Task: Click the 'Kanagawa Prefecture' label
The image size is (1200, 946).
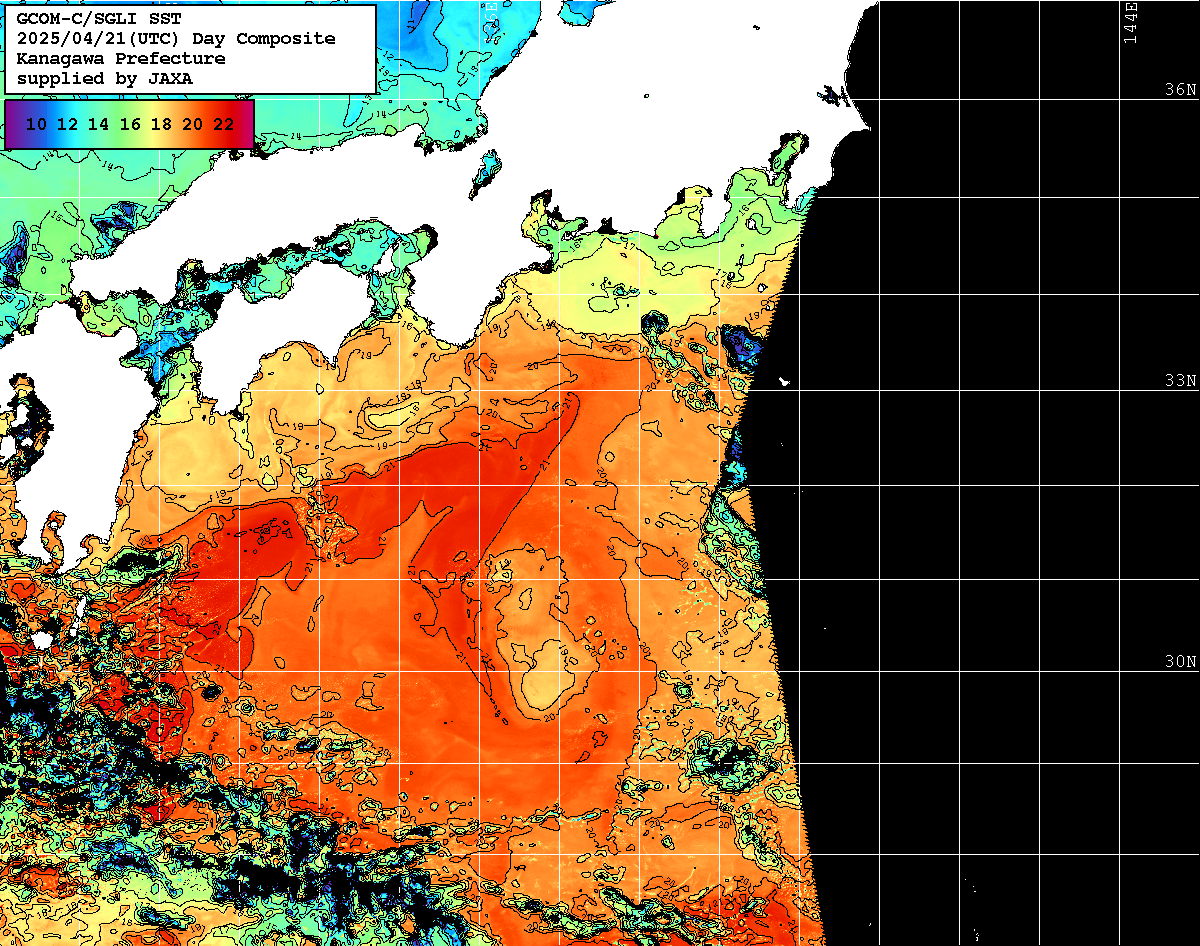Action: pos(121,59)
